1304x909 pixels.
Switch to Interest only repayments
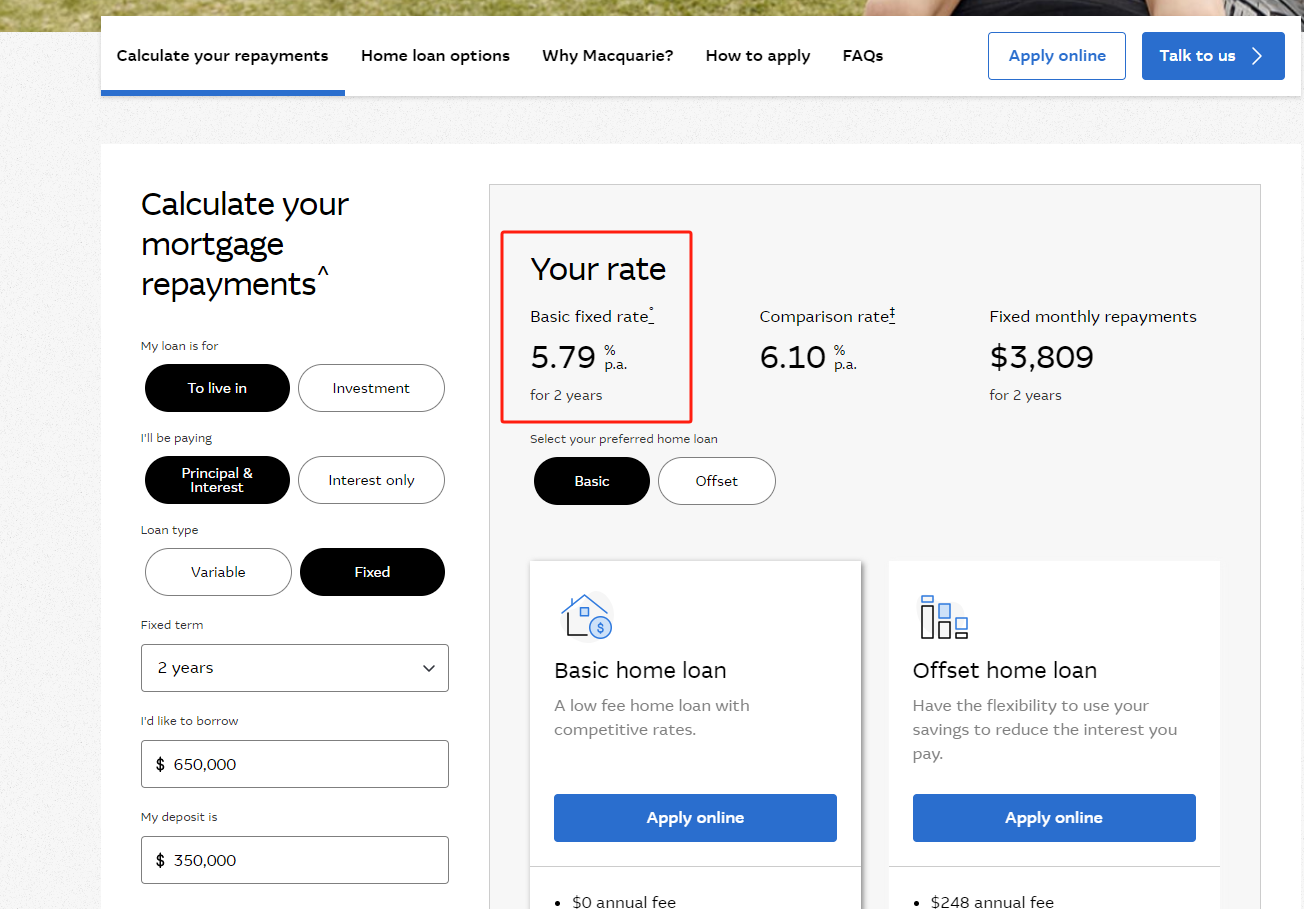(371, 480)
